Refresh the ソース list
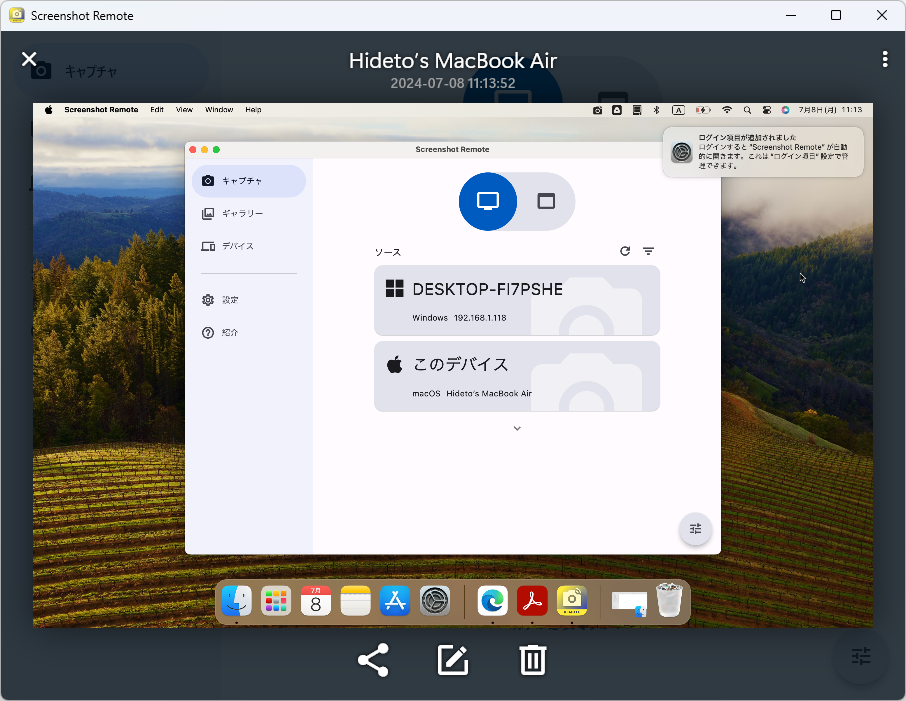 (x=625, y=251)
